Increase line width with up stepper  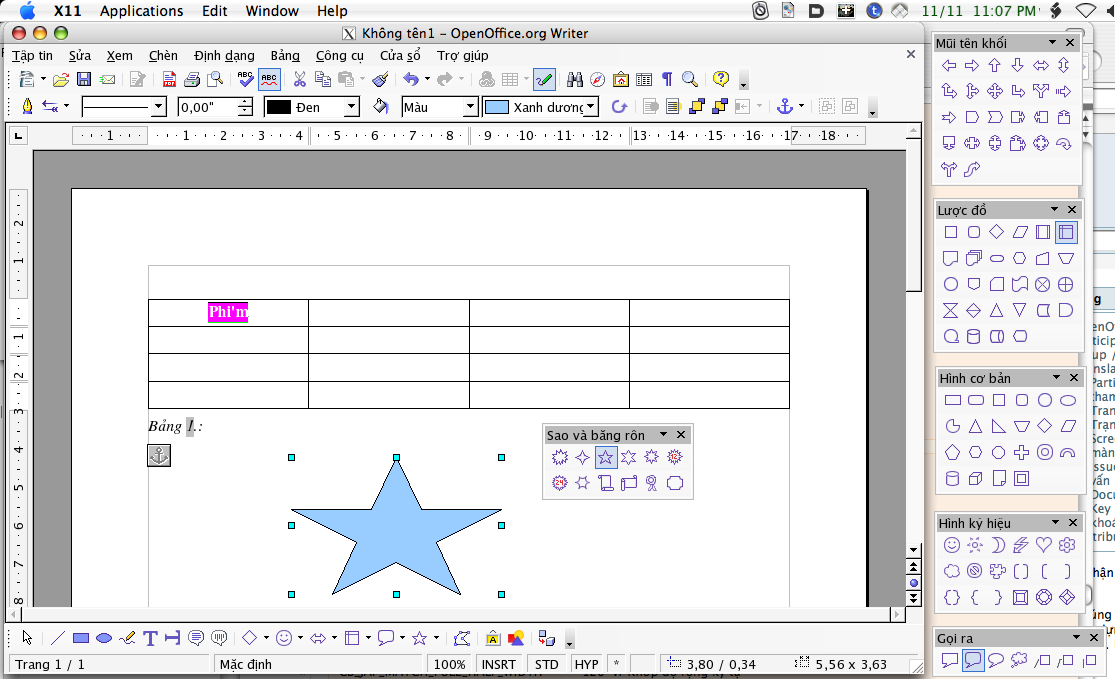pos(245,102)
